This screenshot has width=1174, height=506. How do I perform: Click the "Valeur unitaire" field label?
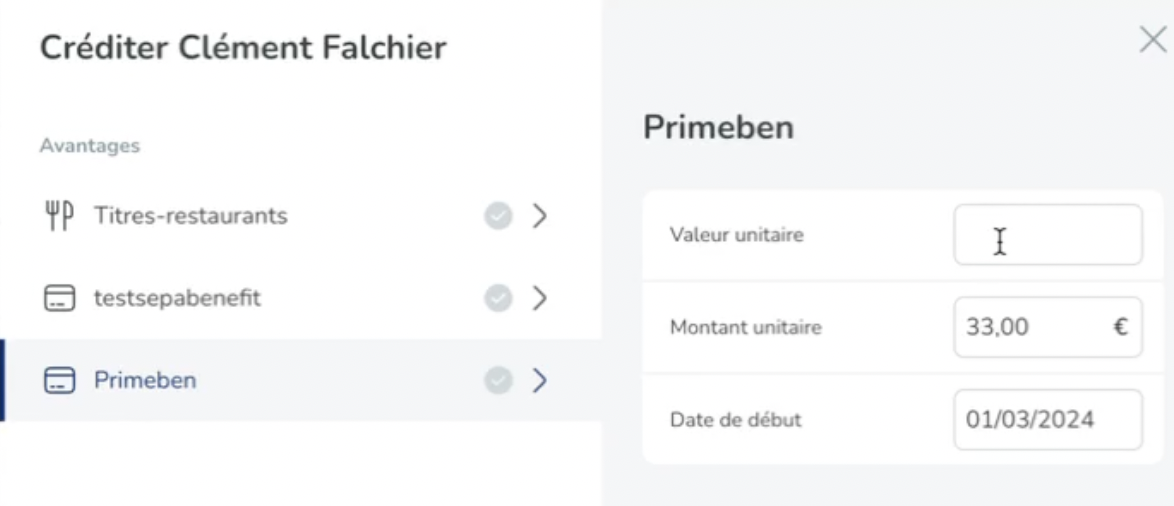coord(736,235)
